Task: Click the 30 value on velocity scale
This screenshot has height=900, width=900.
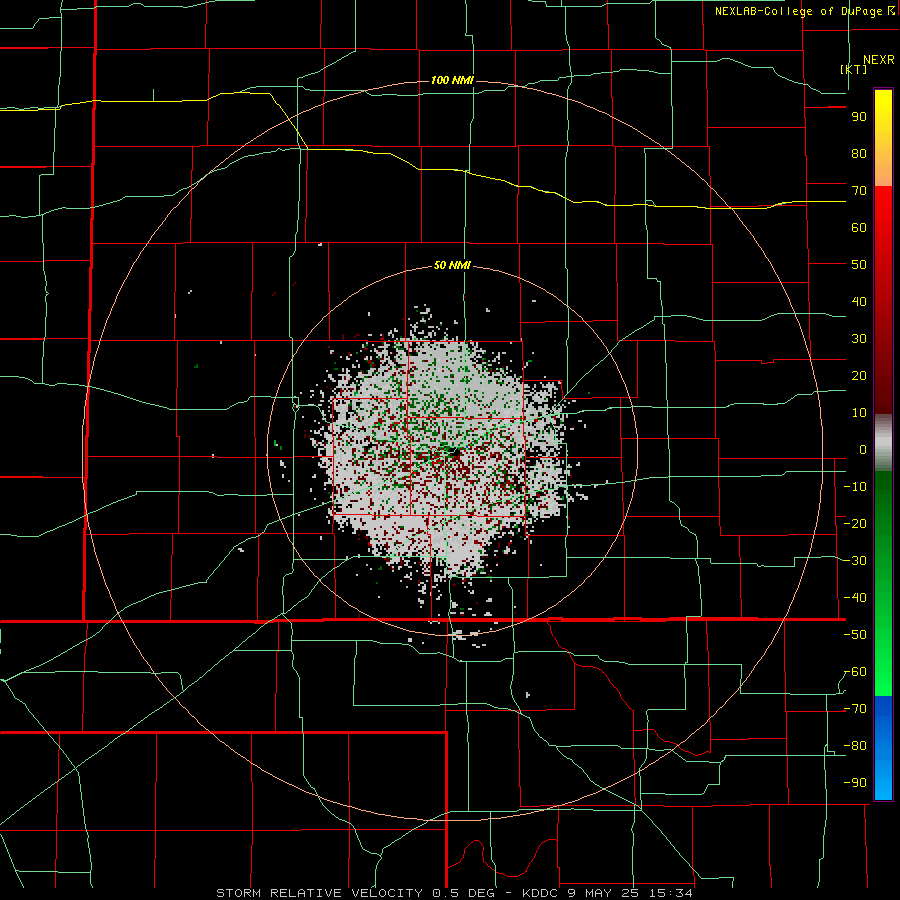Action: click(859, 339)
